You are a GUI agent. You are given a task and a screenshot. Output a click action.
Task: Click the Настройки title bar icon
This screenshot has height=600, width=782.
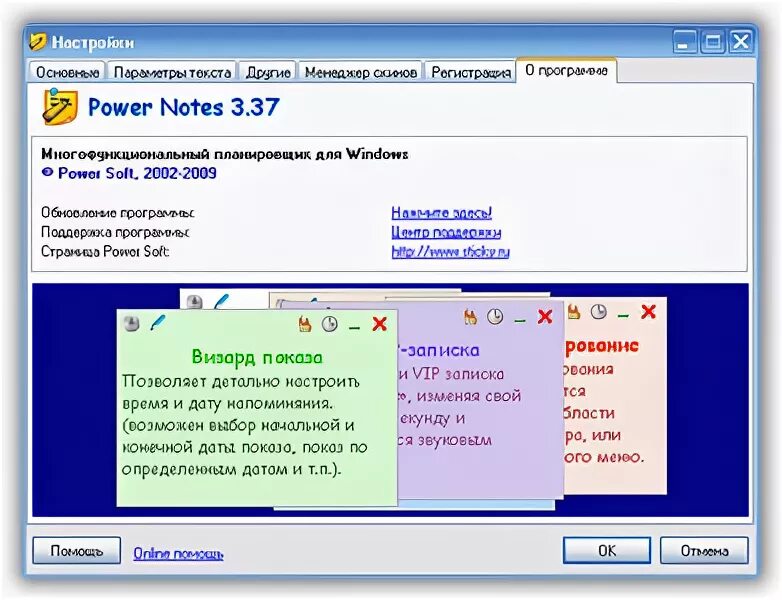tap(37, 42)
